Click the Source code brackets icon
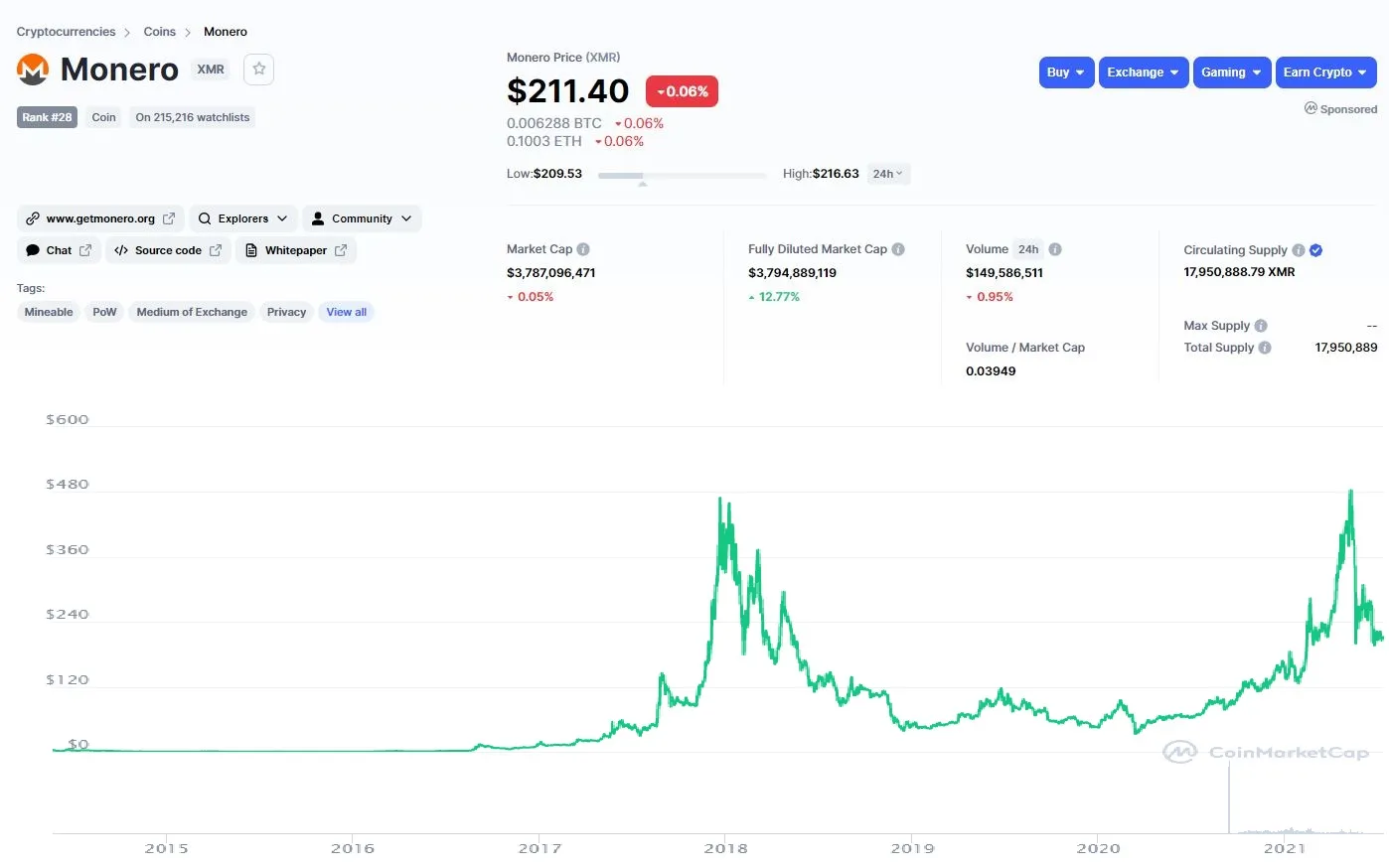 click(121, 250)
